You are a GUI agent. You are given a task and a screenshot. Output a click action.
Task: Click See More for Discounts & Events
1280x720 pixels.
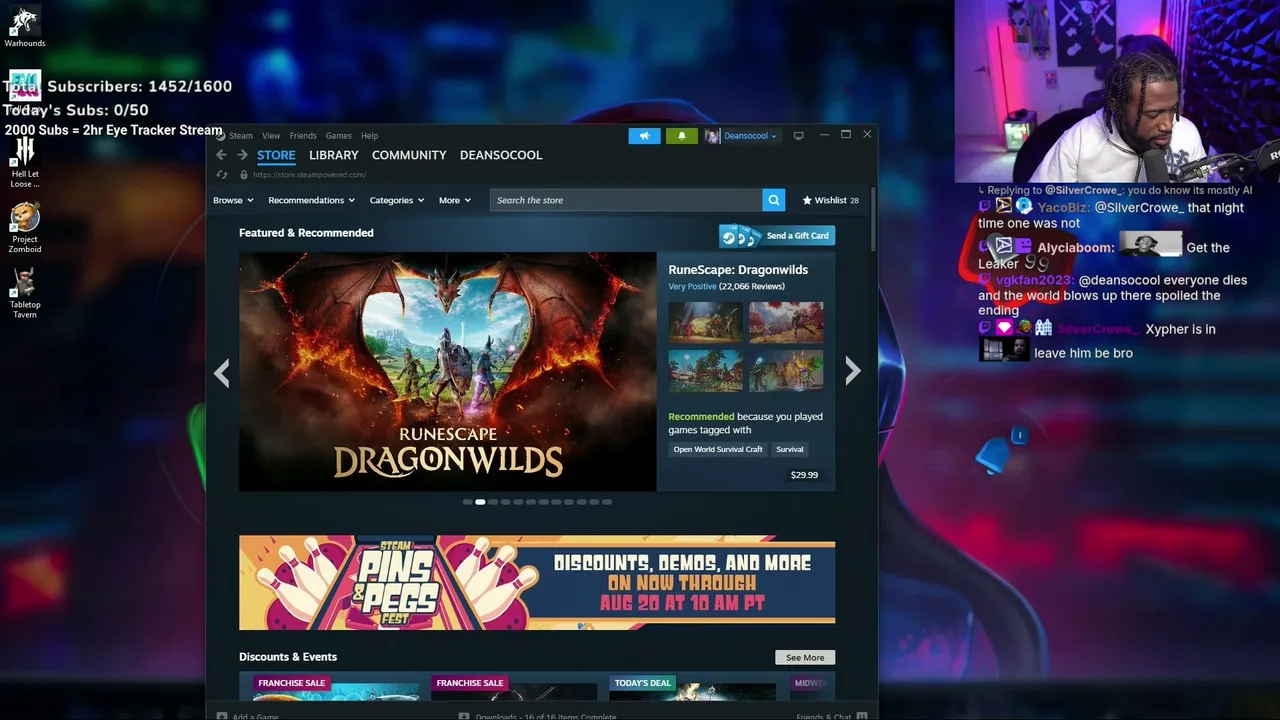pos(805,658)
